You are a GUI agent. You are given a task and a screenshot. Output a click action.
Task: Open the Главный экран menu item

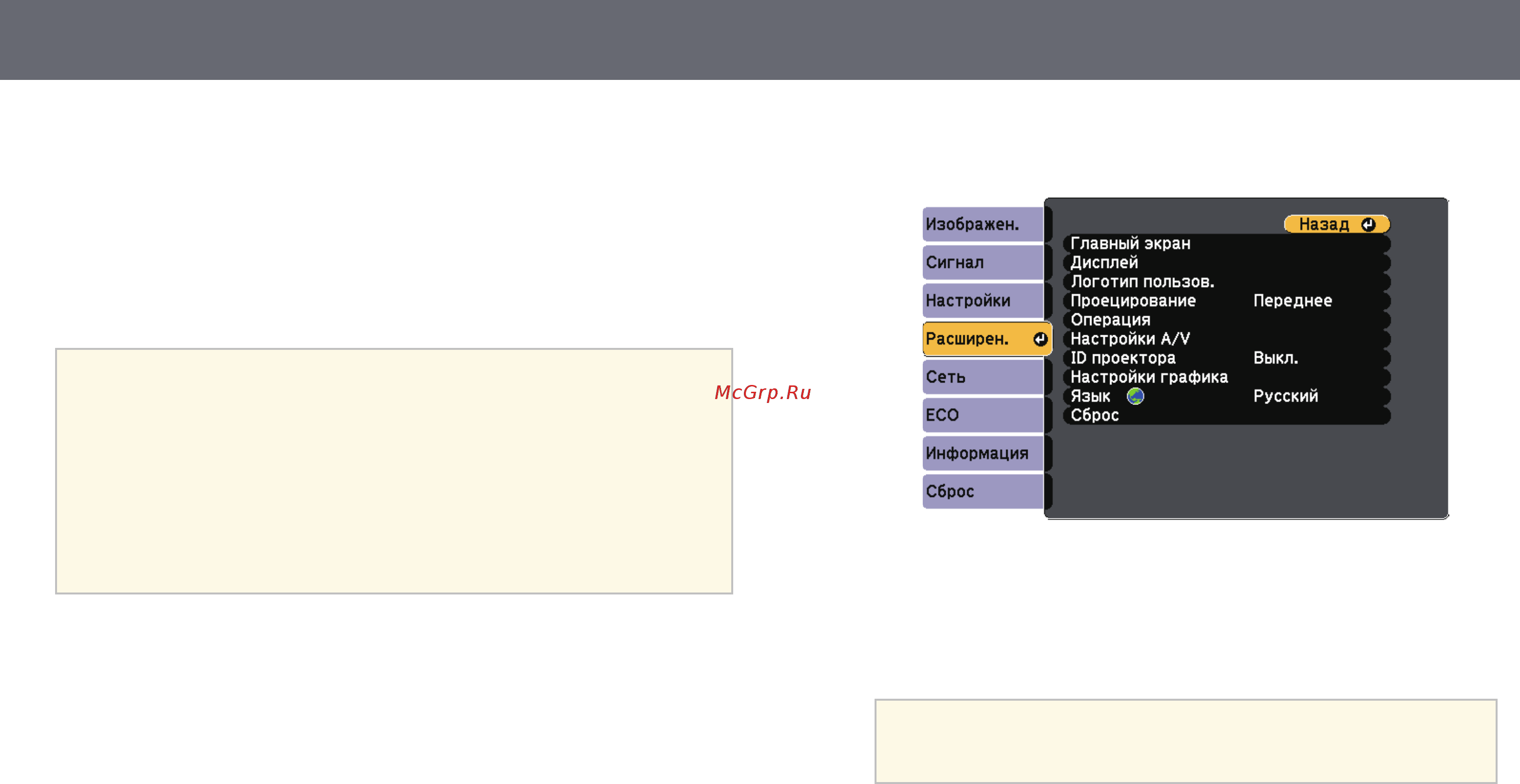(x=1227, y=244)
